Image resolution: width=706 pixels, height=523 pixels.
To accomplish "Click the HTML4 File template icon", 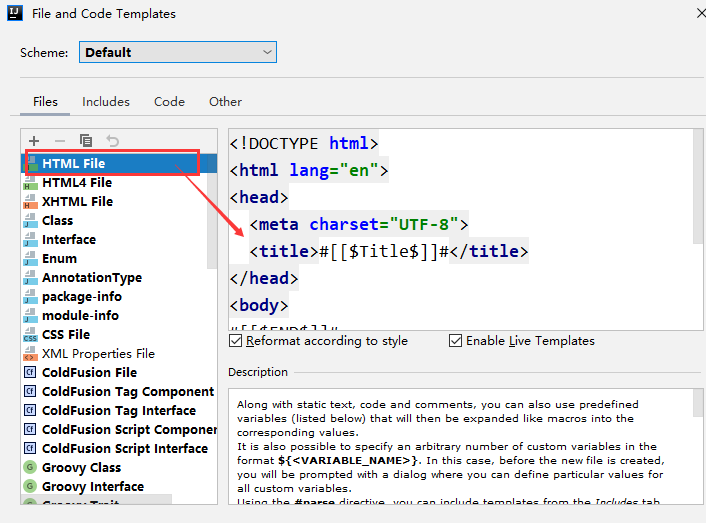I will coord(30,183).
